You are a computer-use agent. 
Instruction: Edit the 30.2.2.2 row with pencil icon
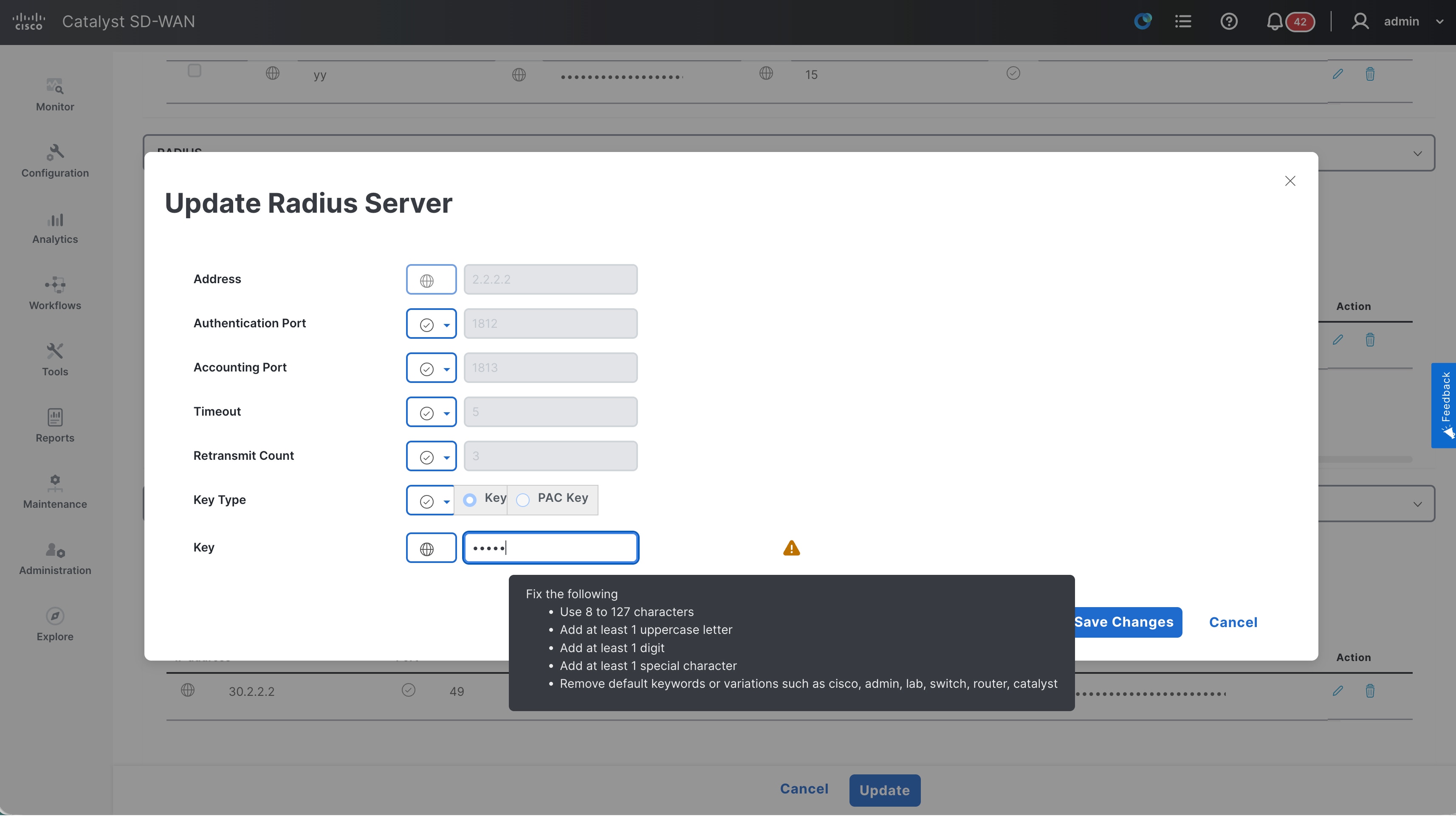[x=1337, y=691]
